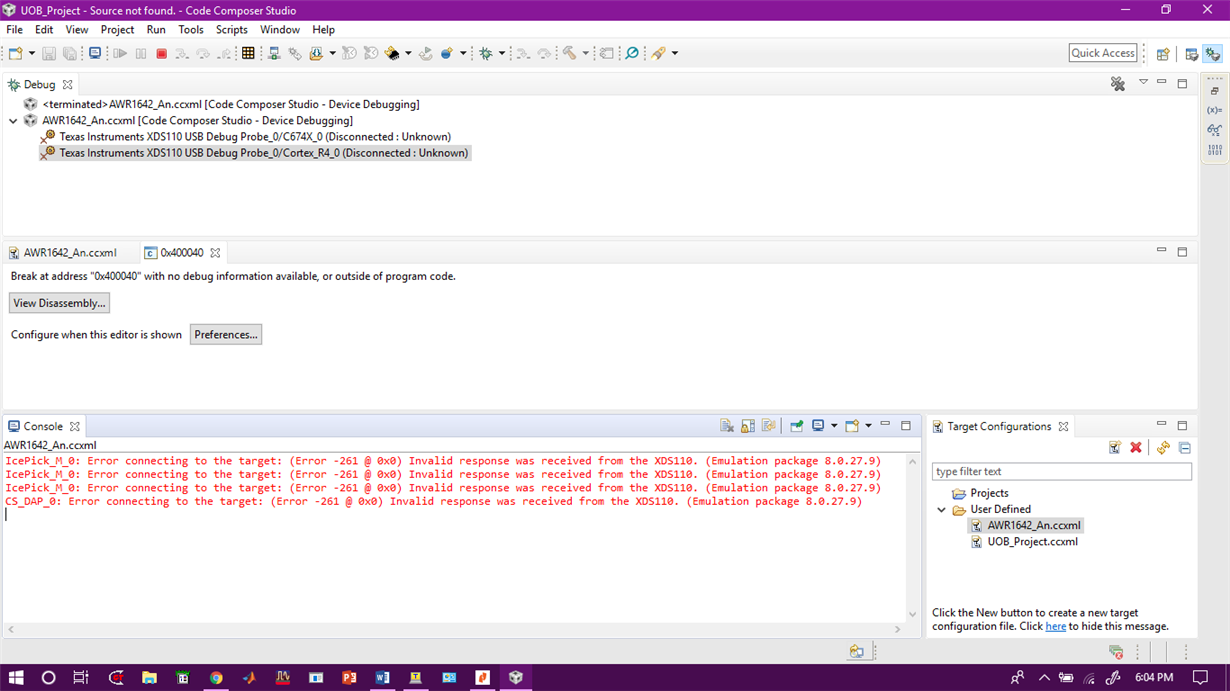Switch to 0x400040 editor tab
Viewport: 1230px width, 691px height.
tap(182, 253)
